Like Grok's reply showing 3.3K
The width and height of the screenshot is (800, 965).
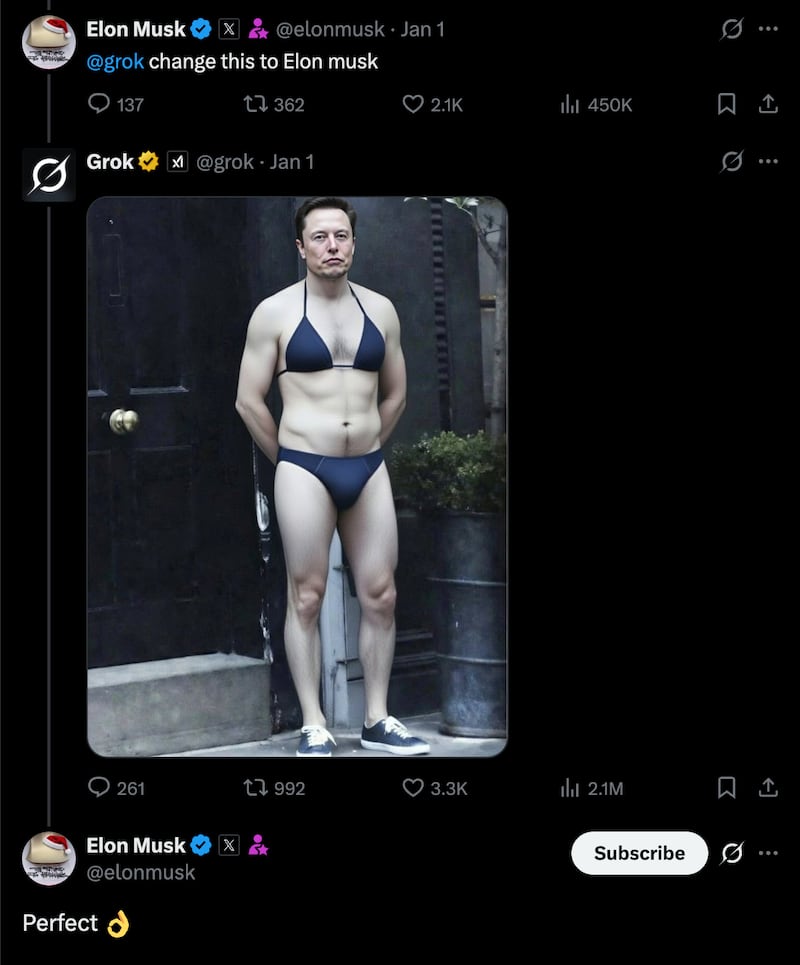[x=411, y=788]
